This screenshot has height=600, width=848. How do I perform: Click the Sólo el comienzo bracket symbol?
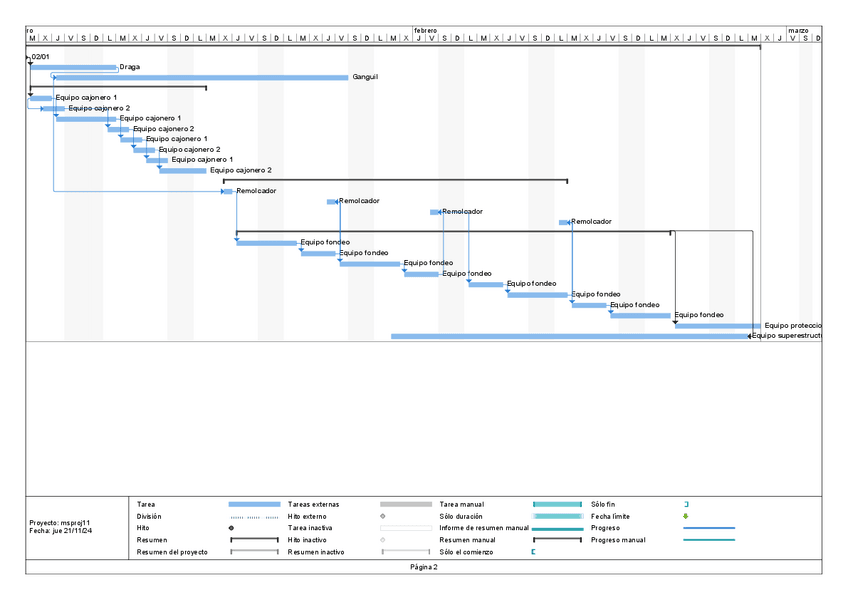[x=533, y=552]
